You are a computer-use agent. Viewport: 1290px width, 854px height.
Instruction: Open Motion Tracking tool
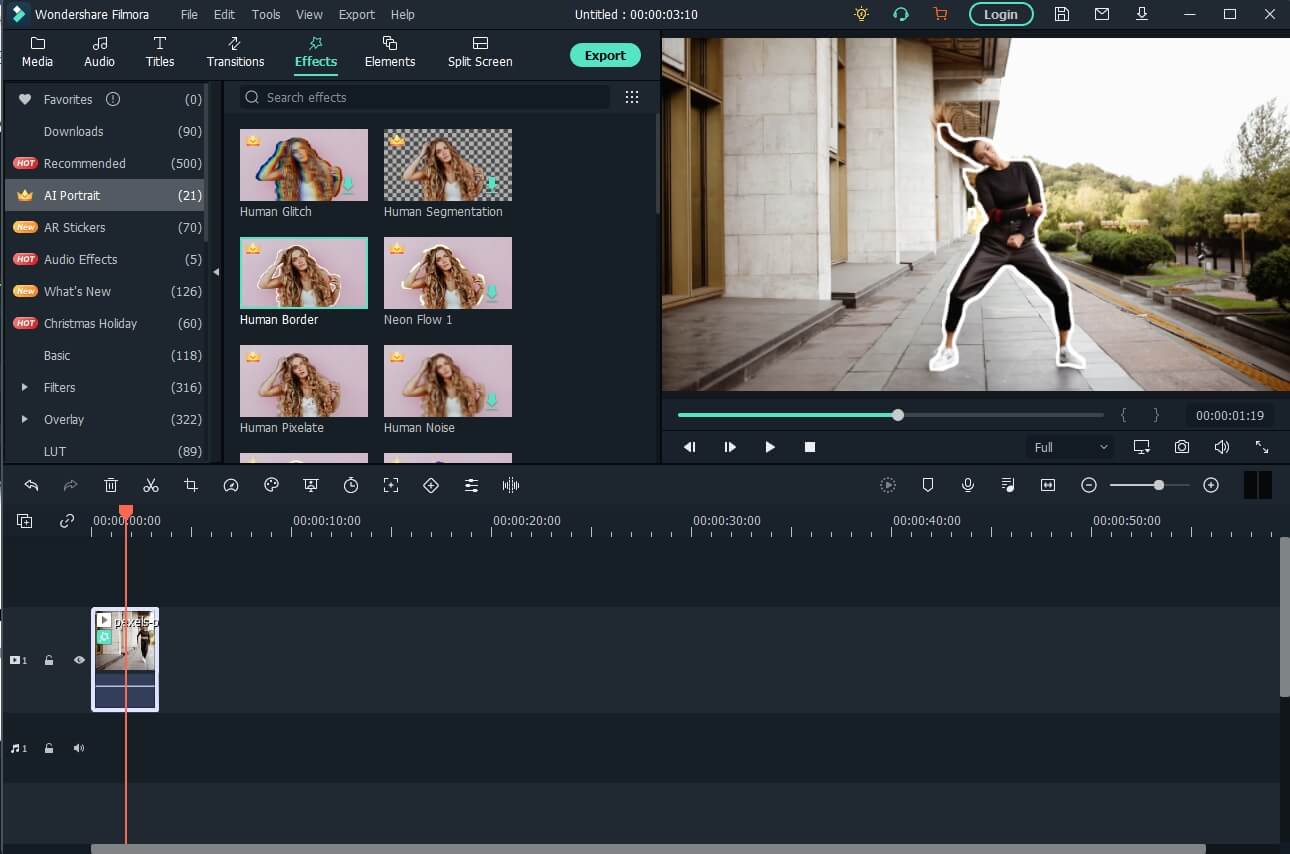click(x=391, y=485)
